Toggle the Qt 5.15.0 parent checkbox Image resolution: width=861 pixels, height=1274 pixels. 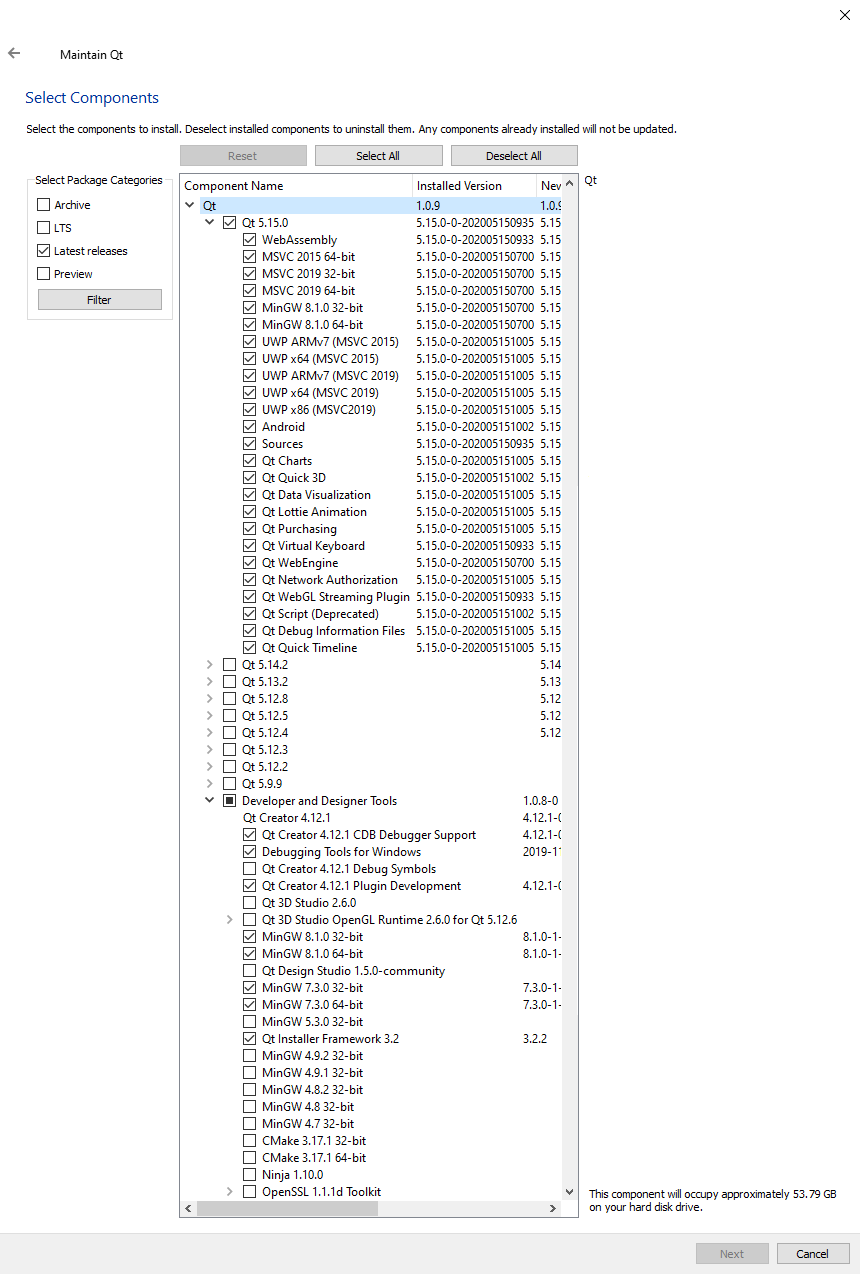coord(230,222)
